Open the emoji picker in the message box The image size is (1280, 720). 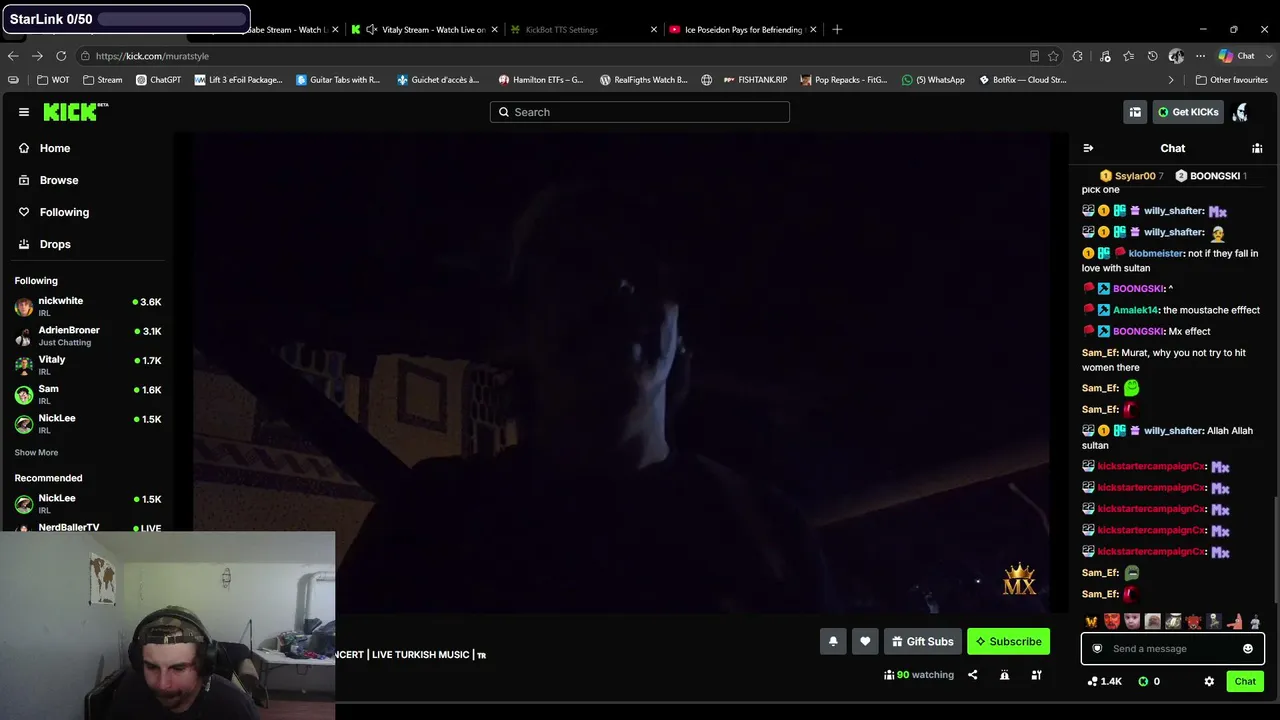tap(1247, 649)
